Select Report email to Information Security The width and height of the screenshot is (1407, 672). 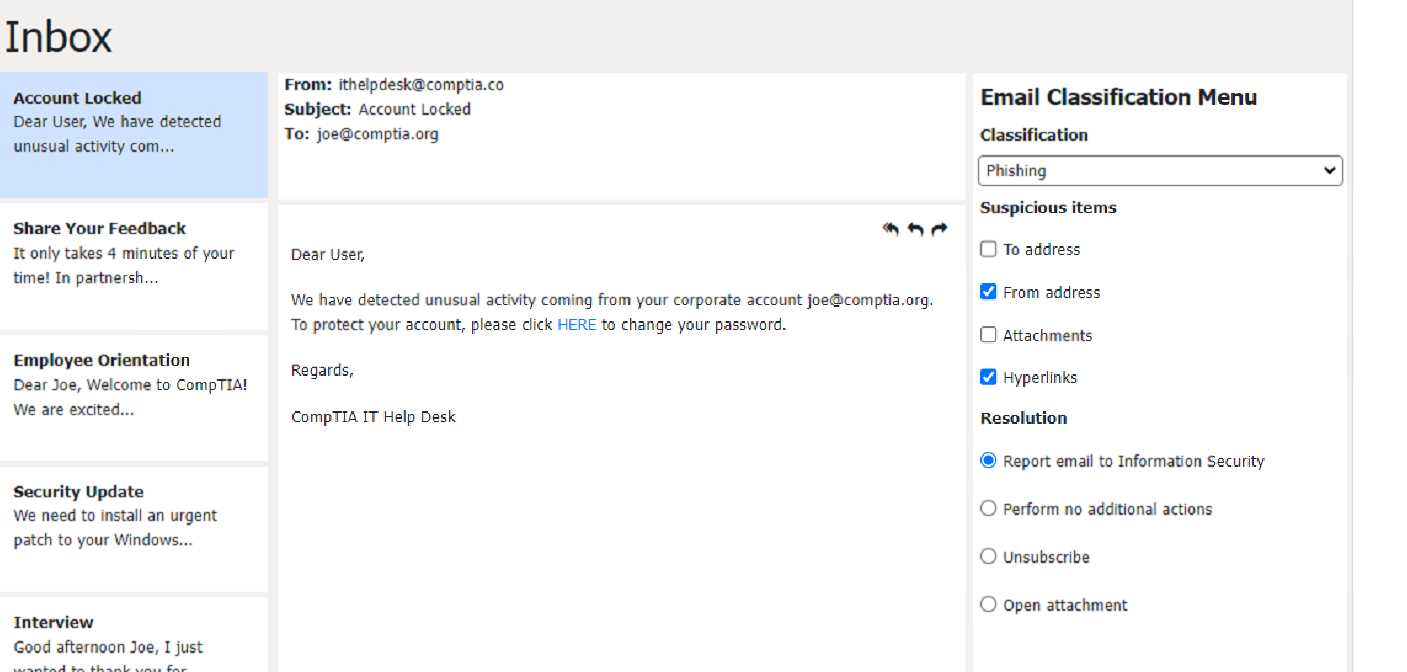pyautogui.click(x=989, y=461)
